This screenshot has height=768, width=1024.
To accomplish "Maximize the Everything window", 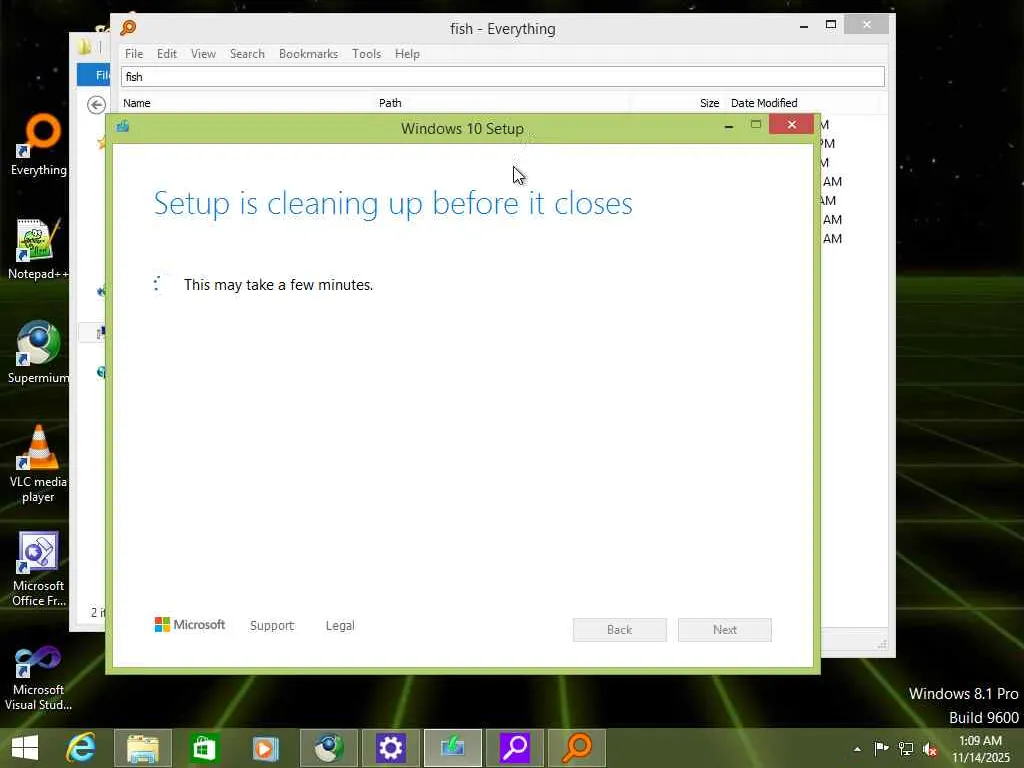I will pos(831,25).
